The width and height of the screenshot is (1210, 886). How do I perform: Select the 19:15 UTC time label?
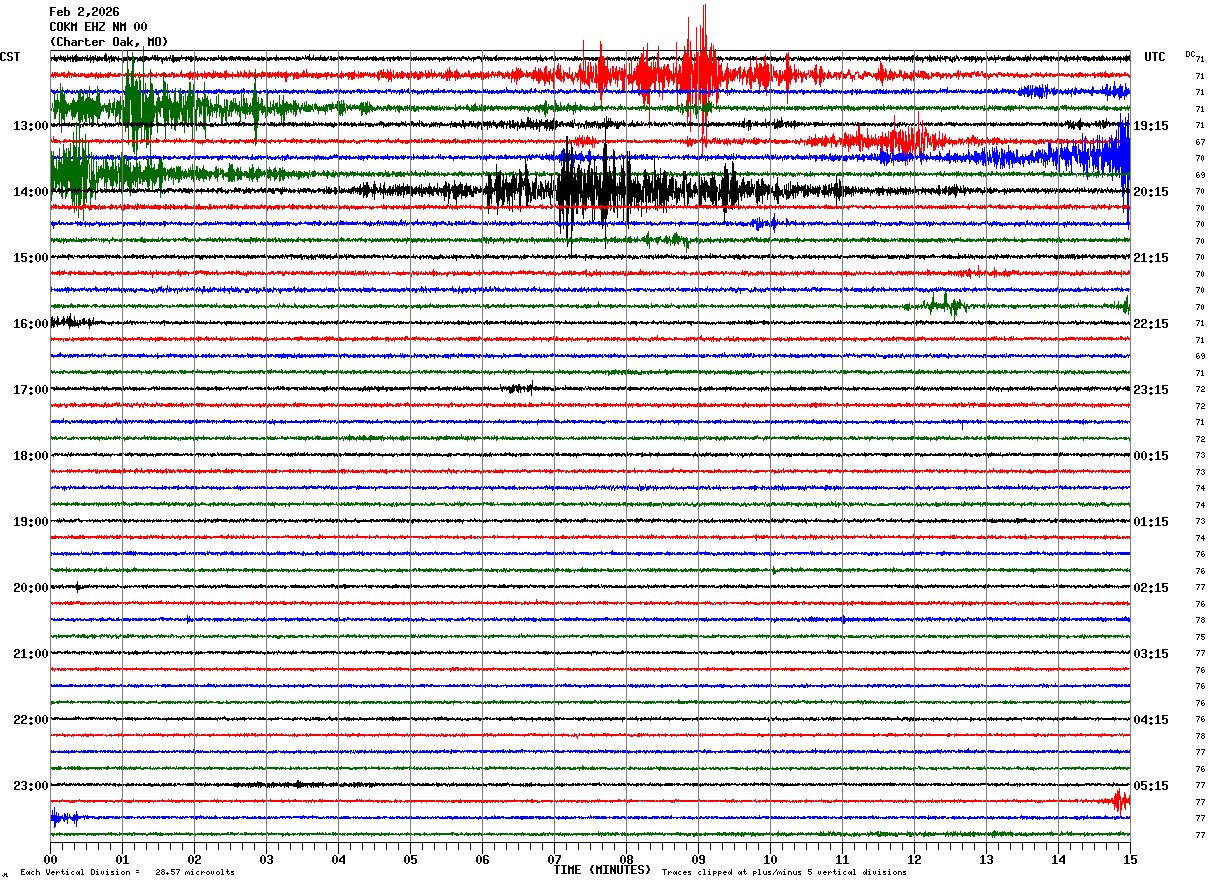1151,126
